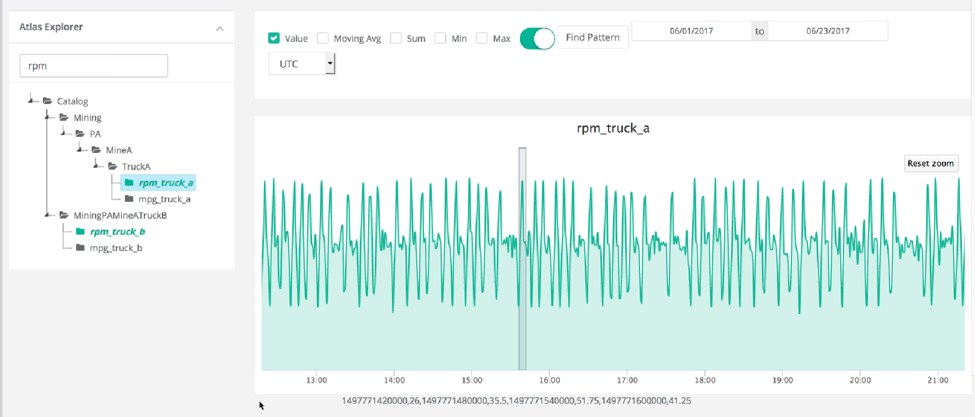Click the Find Pattern button

(x=593, y=37)
